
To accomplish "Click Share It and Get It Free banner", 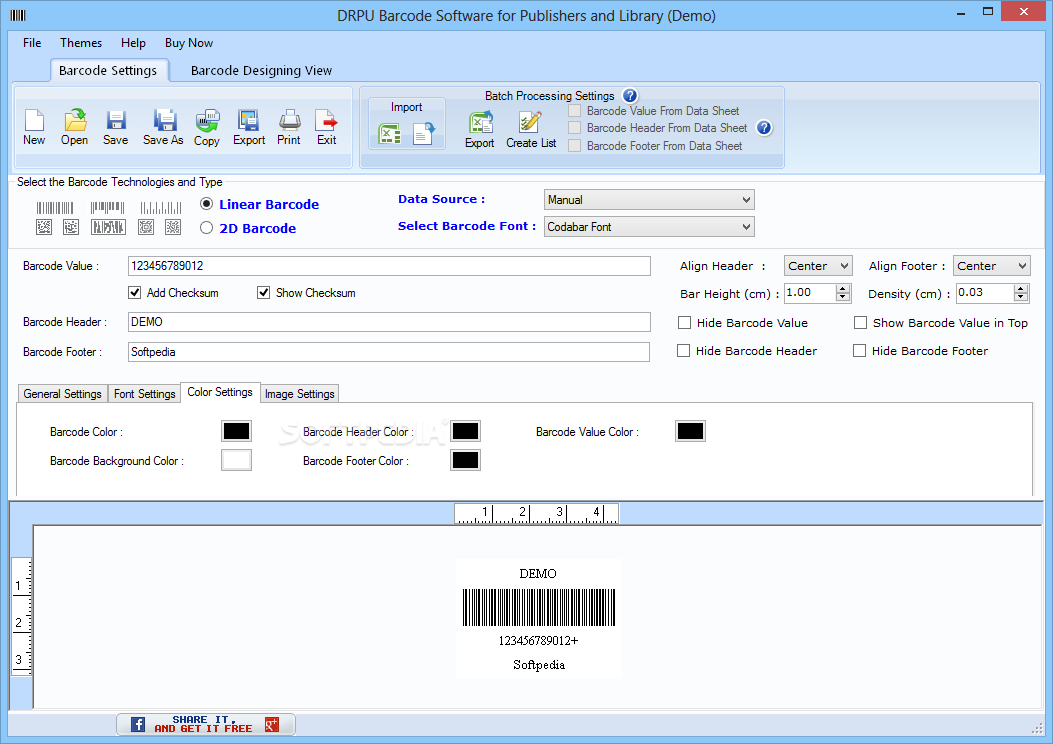I will 205,725.
